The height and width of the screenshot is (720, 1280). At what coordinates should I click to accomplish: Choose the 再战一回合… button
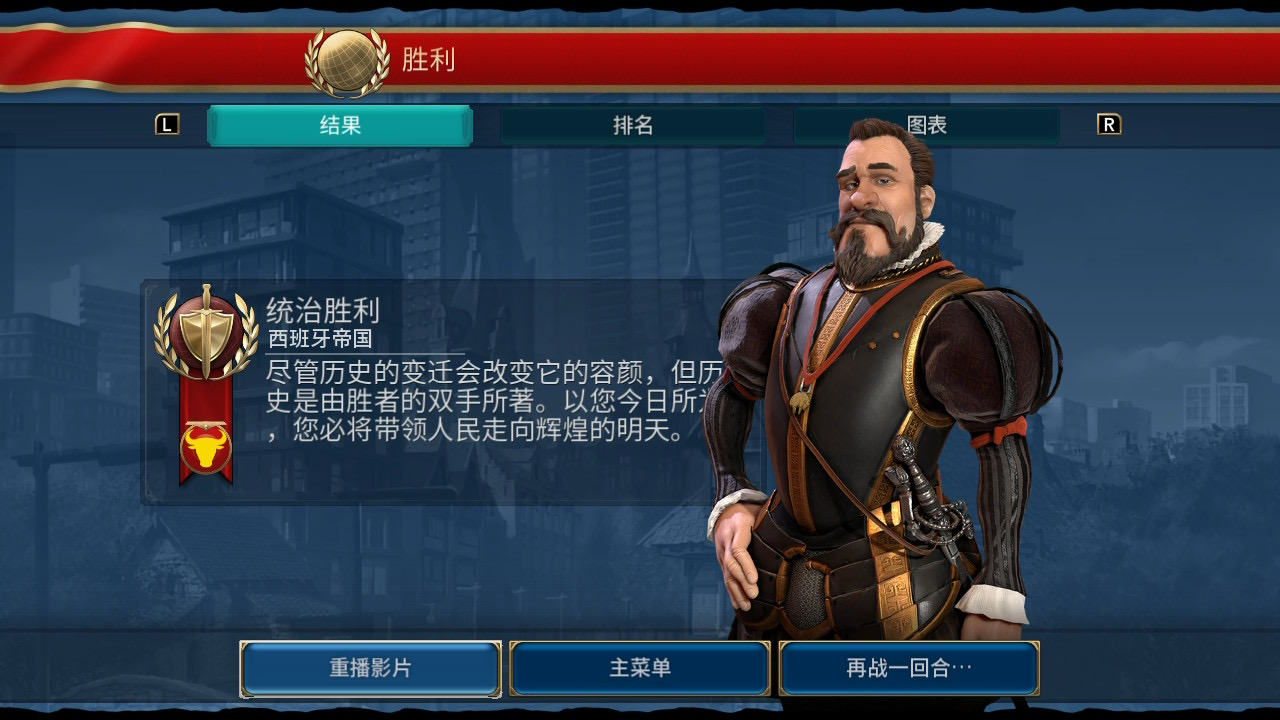click(909, 668)
